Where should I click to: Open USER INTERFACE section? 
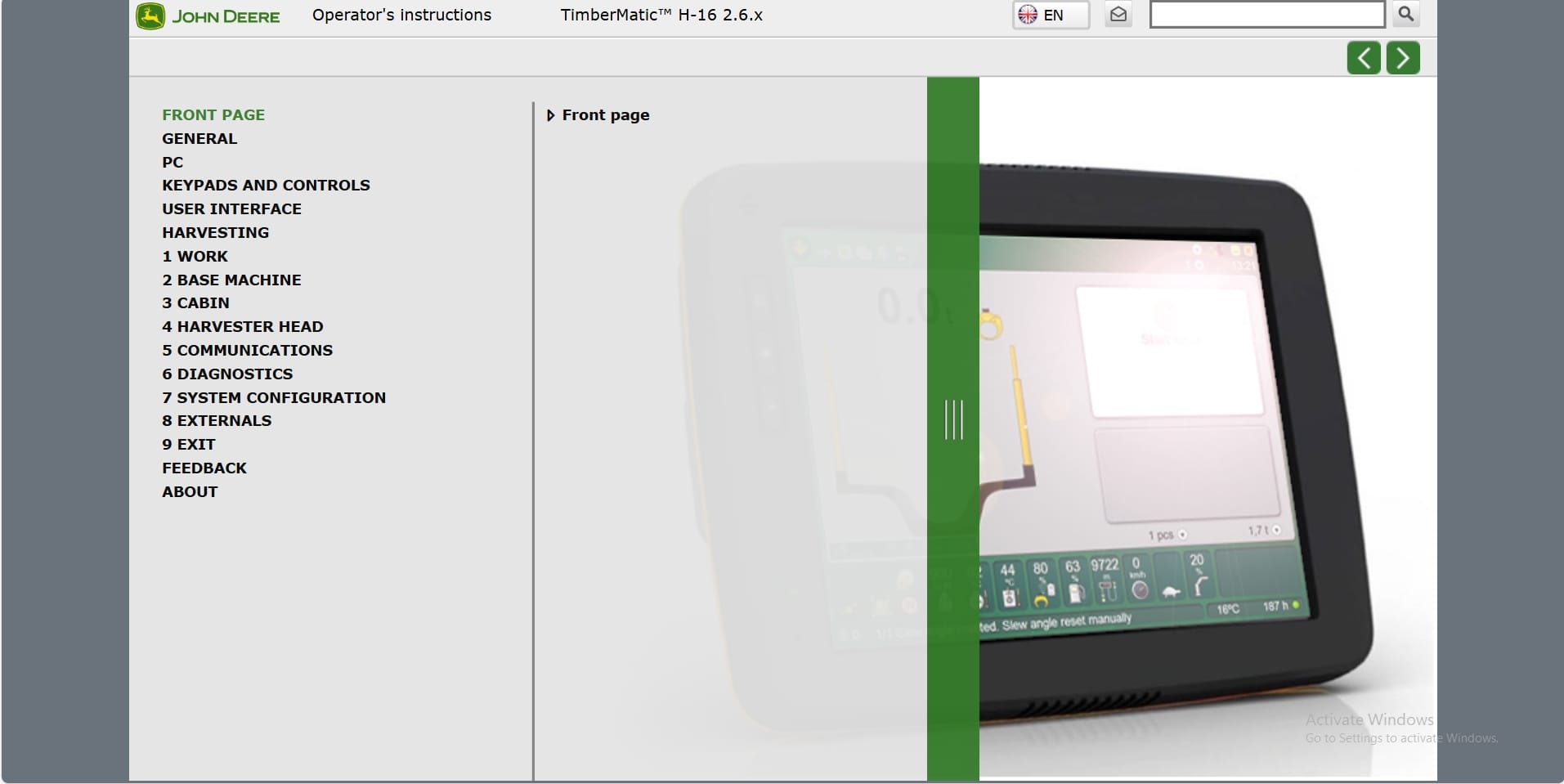point(231,209)
